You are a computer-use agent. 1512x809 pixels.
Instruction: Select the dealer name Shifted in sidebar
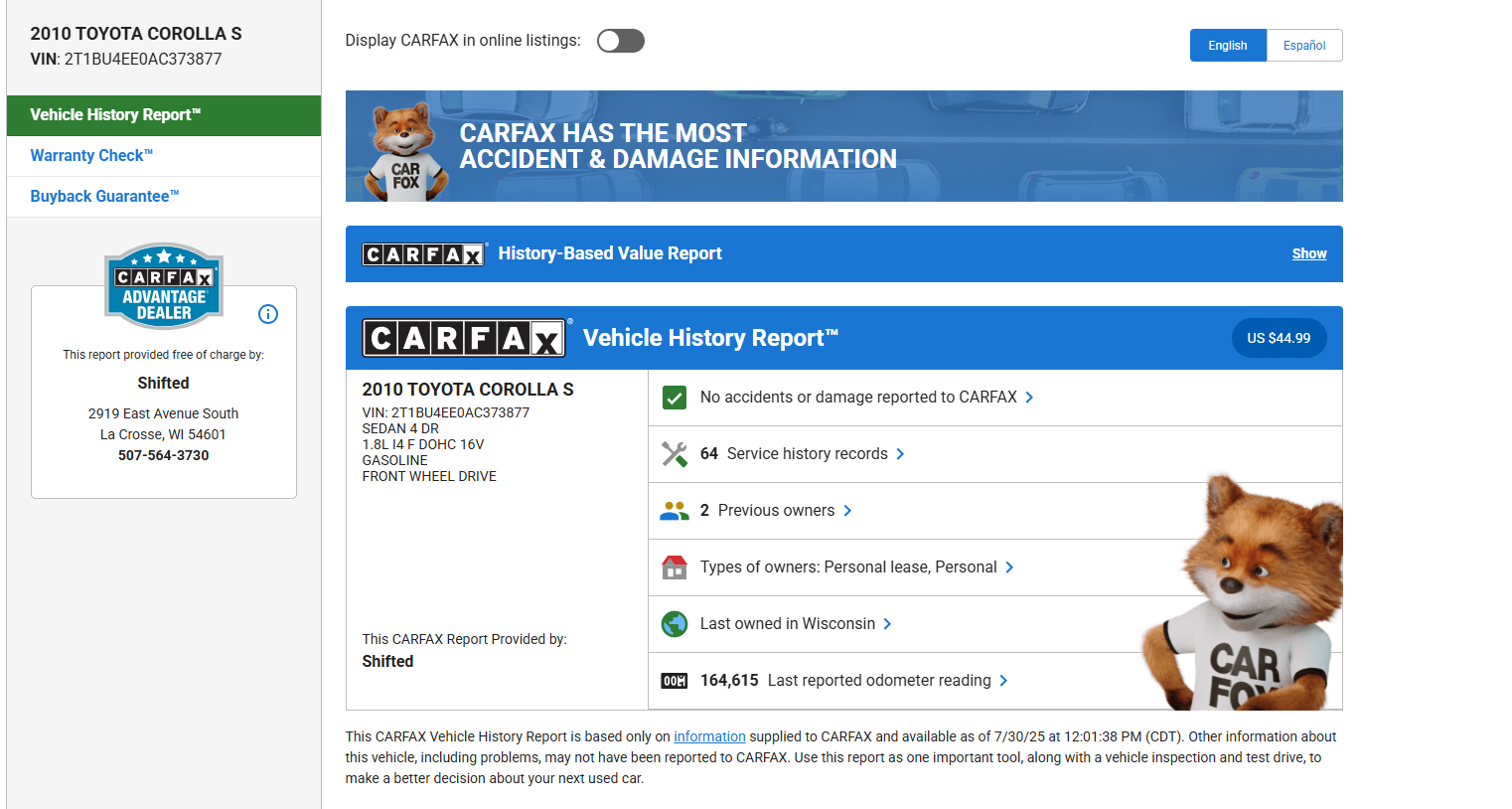[x=164, y=384]
